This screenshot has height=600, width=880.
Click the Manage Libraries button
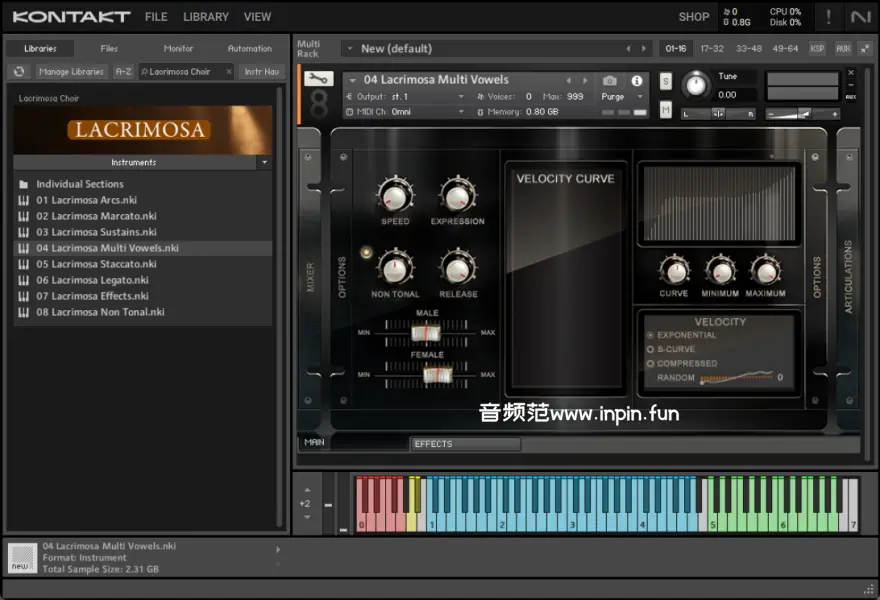(72, 72)
